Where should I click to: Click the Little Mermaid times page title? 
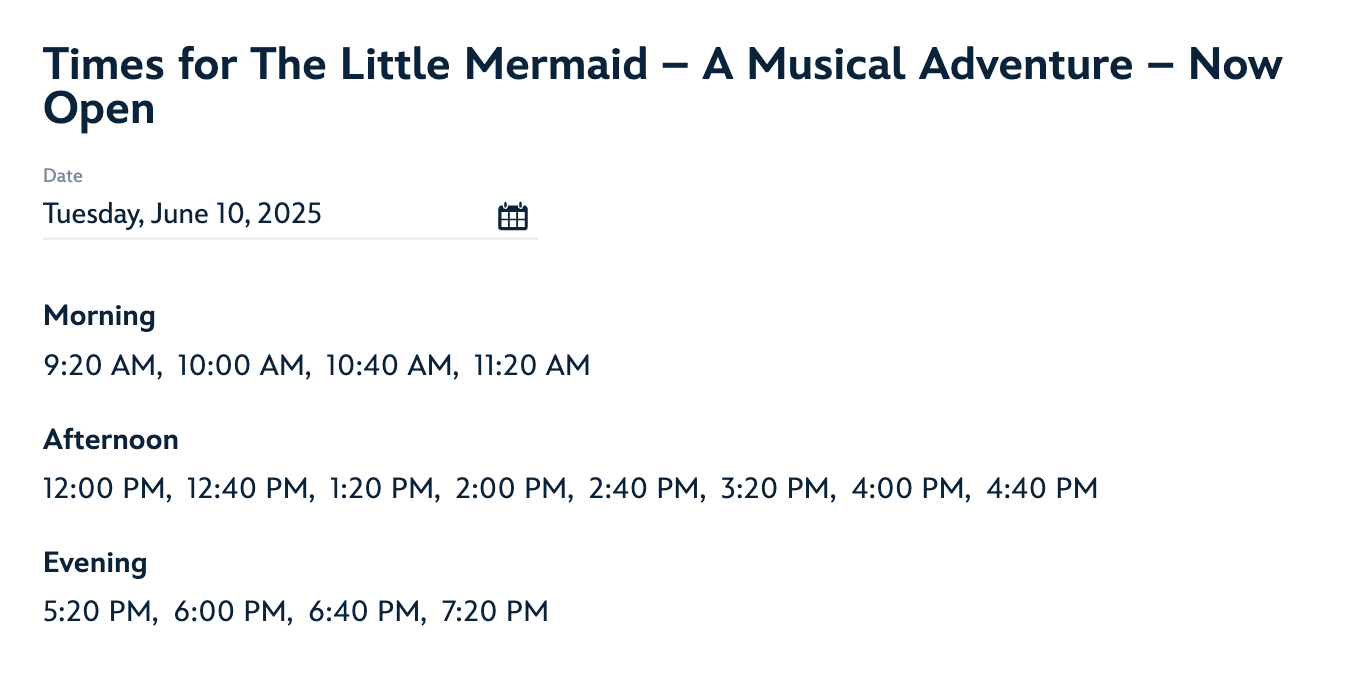coord(663,86)
